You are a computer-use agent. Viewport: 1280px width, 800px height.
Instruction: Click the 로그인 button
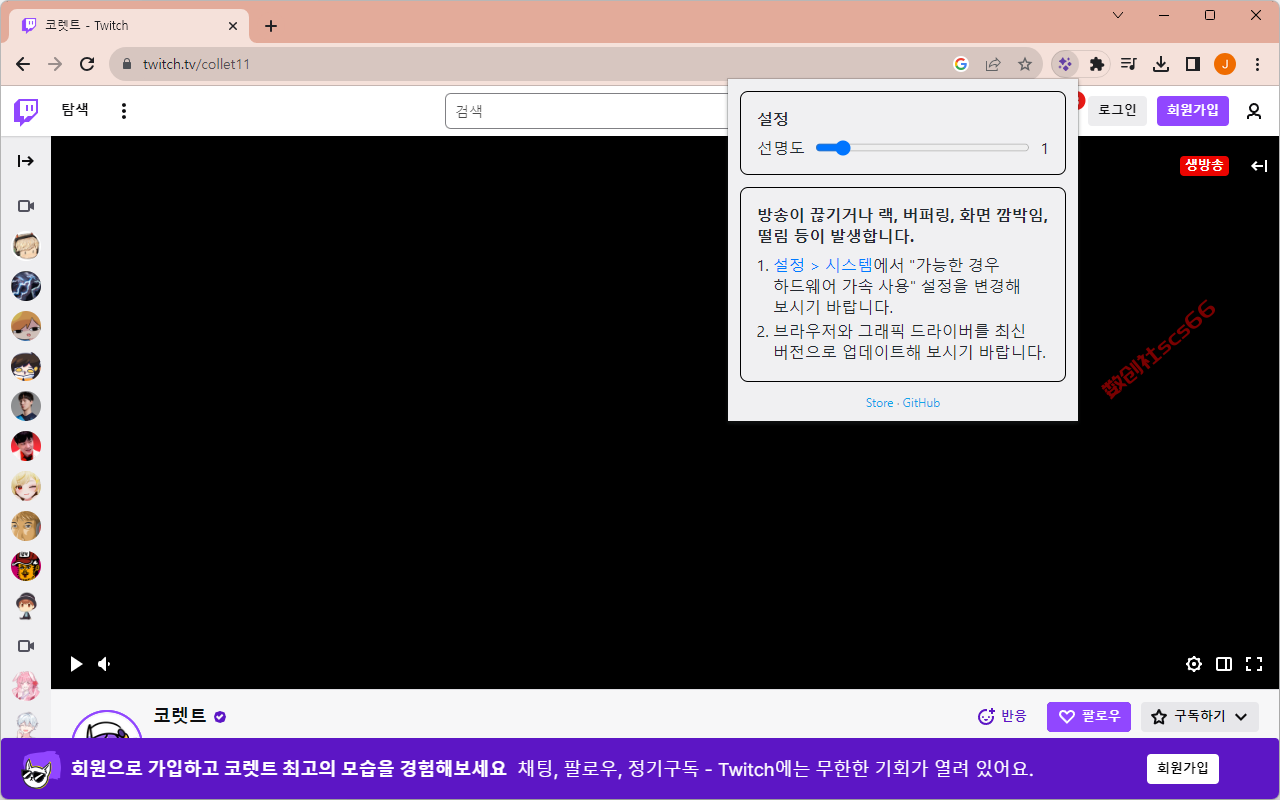pos(1117,110)
